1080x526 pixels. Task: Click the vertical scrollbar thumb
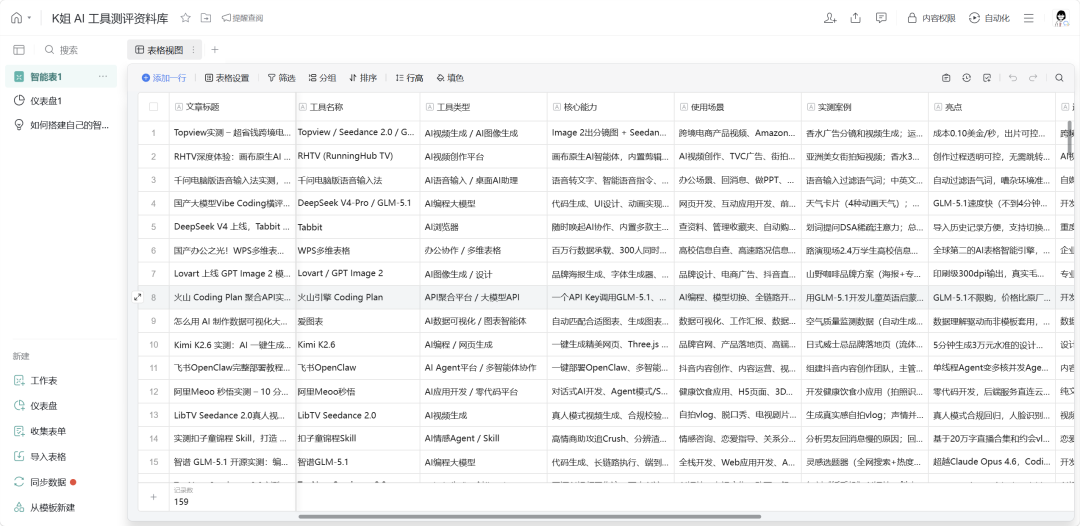coord(1070,137)
